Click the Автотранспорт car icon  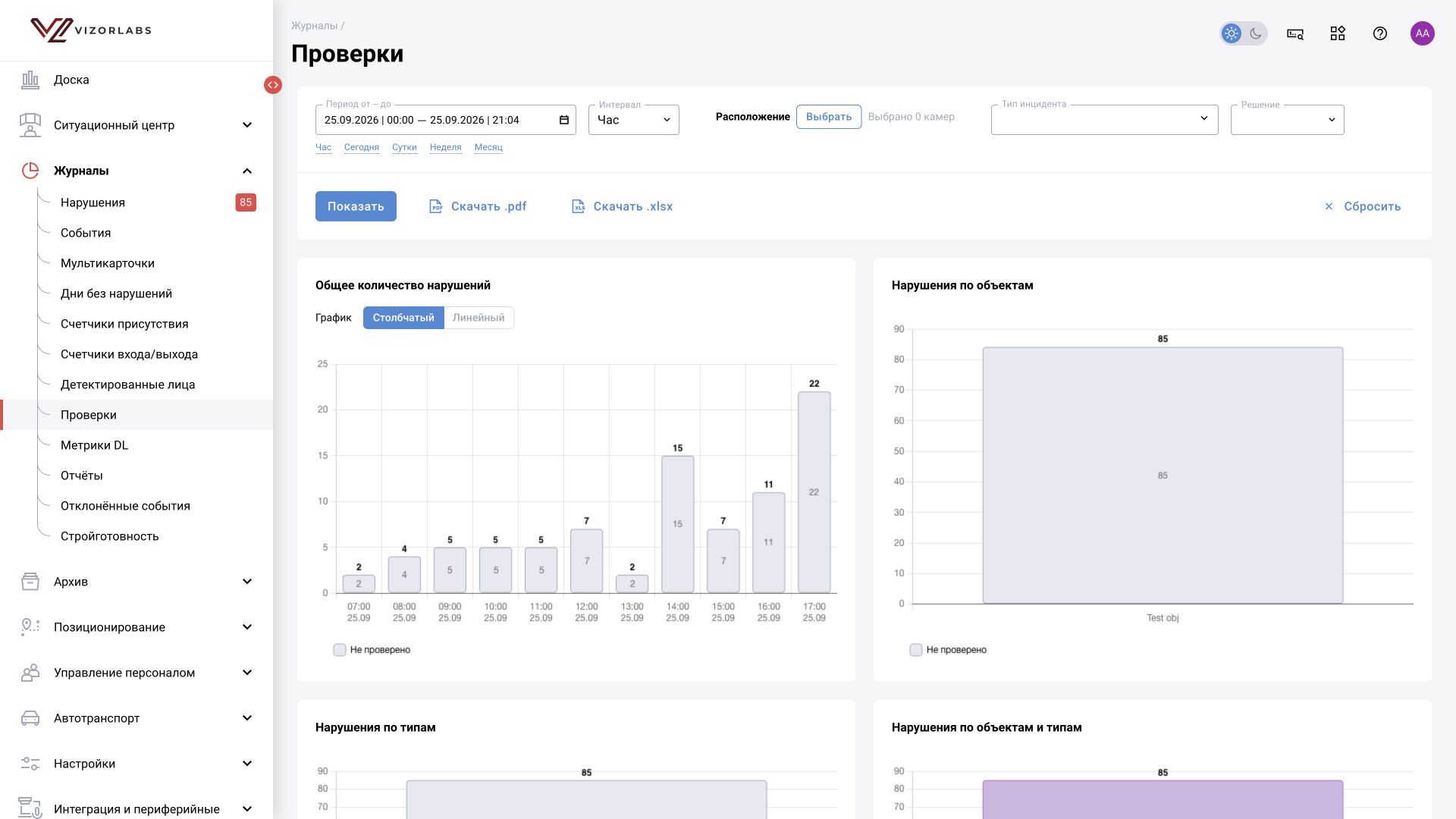(x=30, y=718)
